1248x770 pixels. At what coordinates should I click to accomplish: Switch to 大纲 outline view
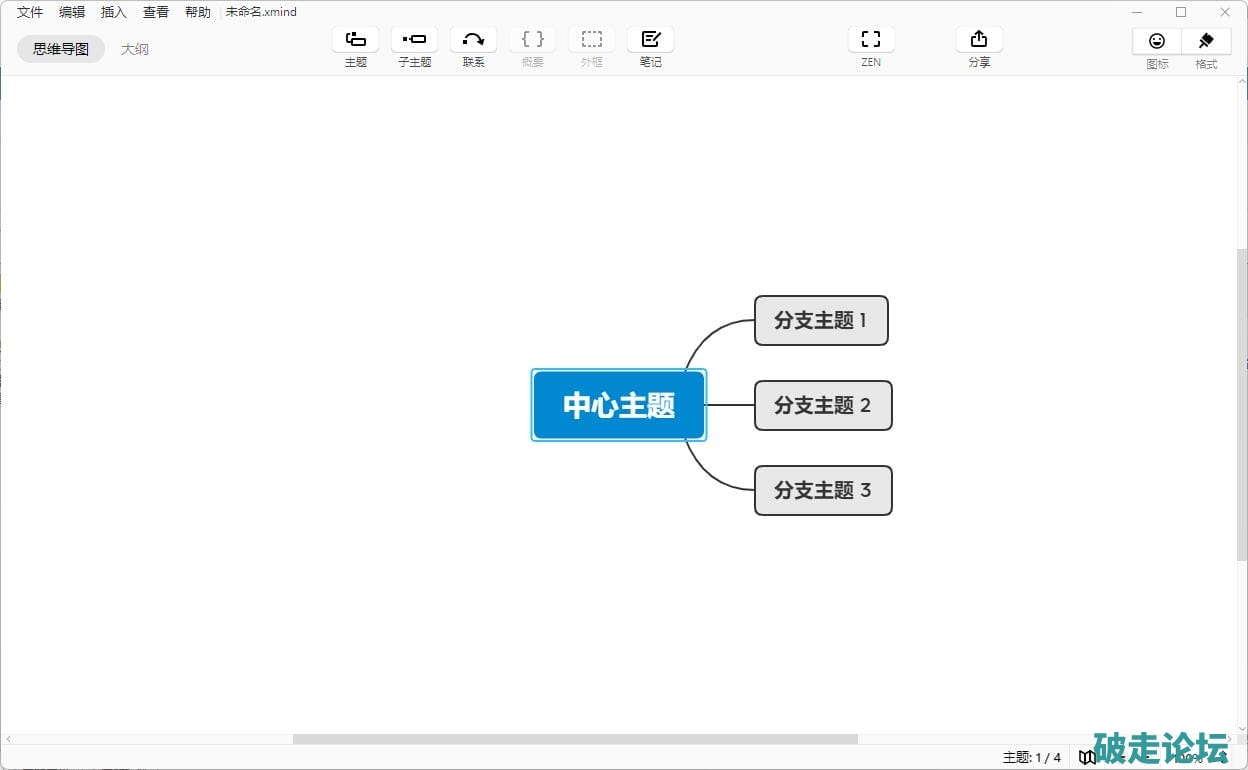pos(135,49)
